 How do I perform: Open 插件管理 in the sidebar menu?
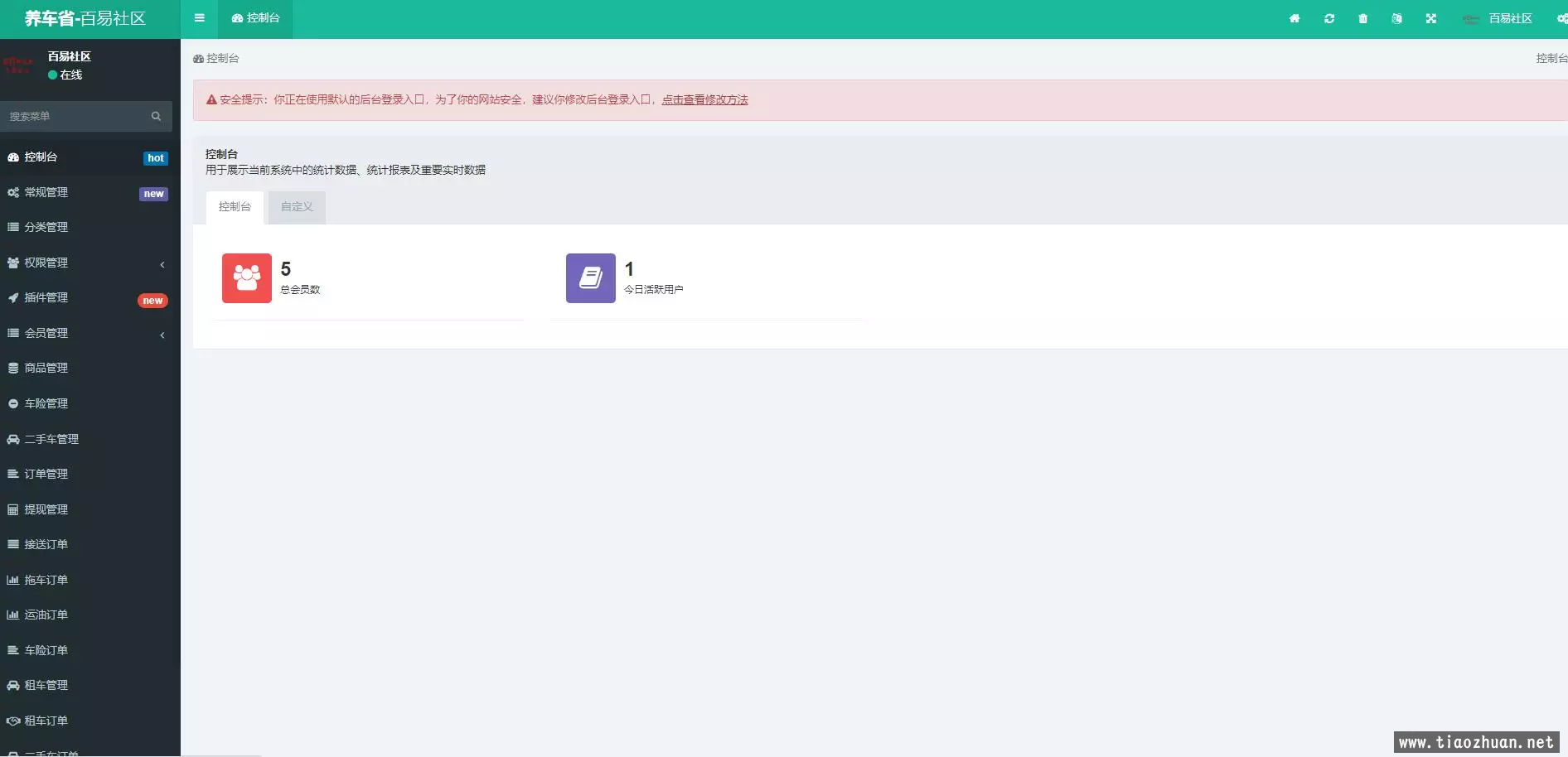(x=90, y=297)
